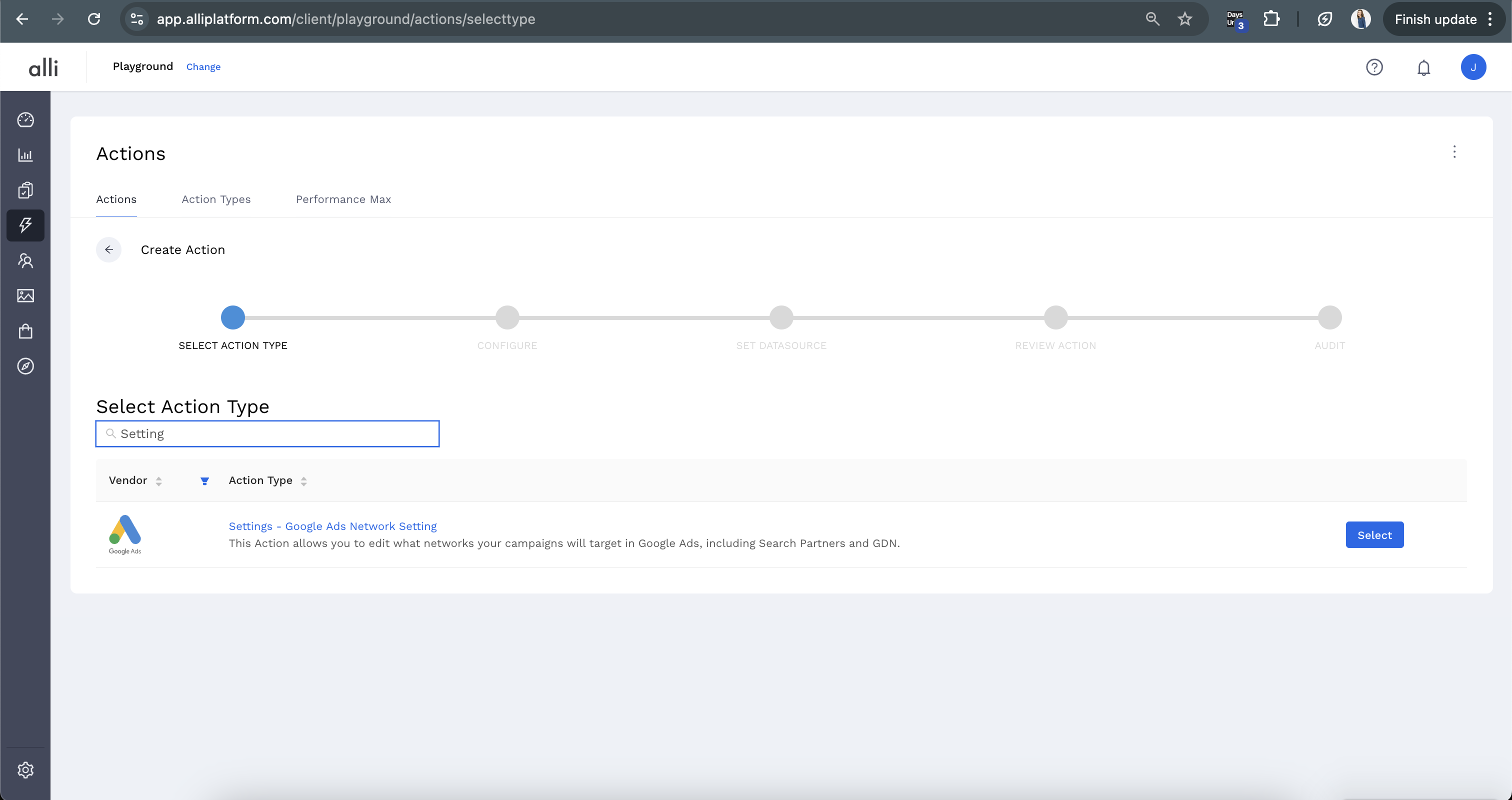Open the dashboard gauge icon in sidebar
1512x800 pixels.
coord(25,119)
